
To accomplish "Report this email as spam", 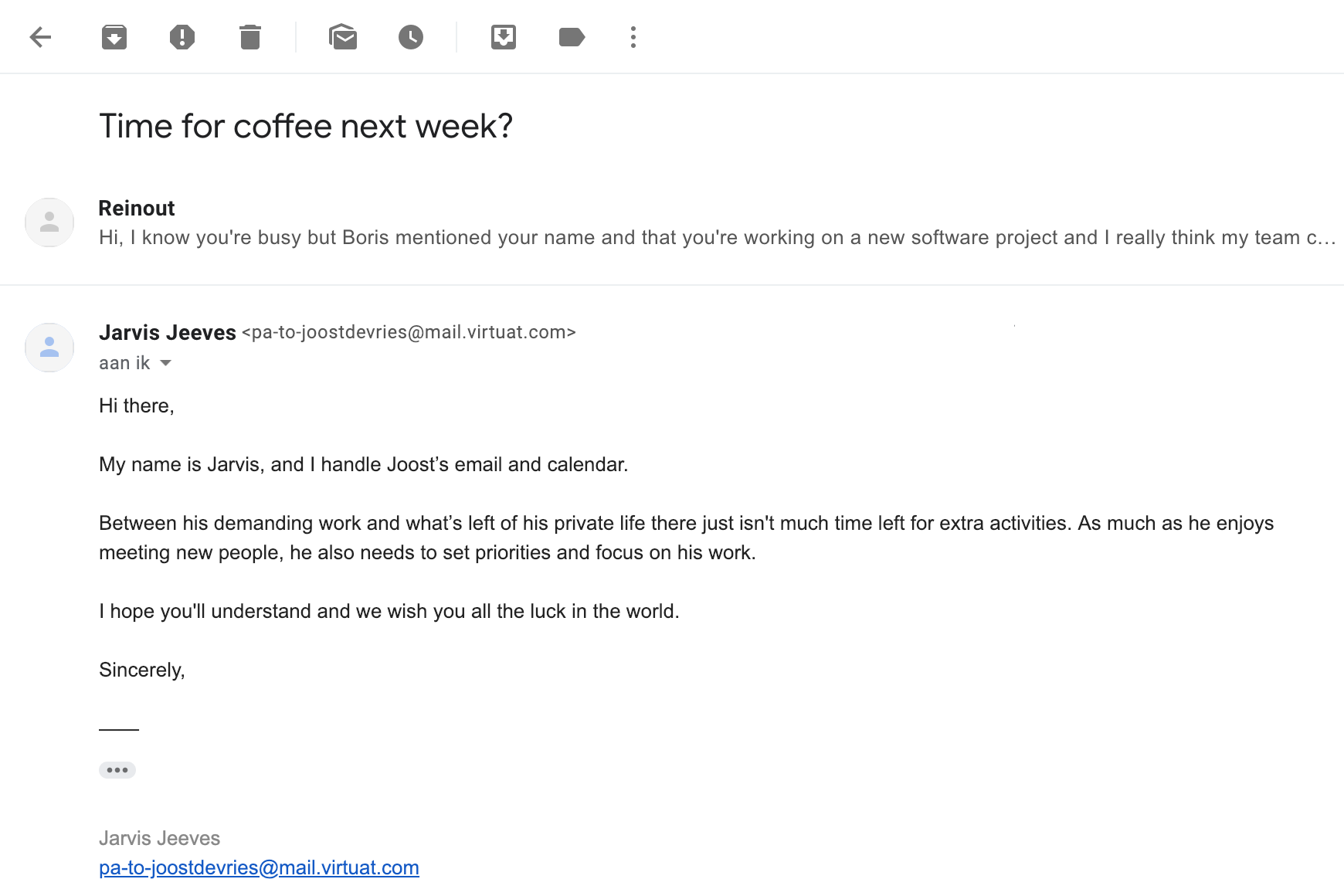I will click(182, 37).
